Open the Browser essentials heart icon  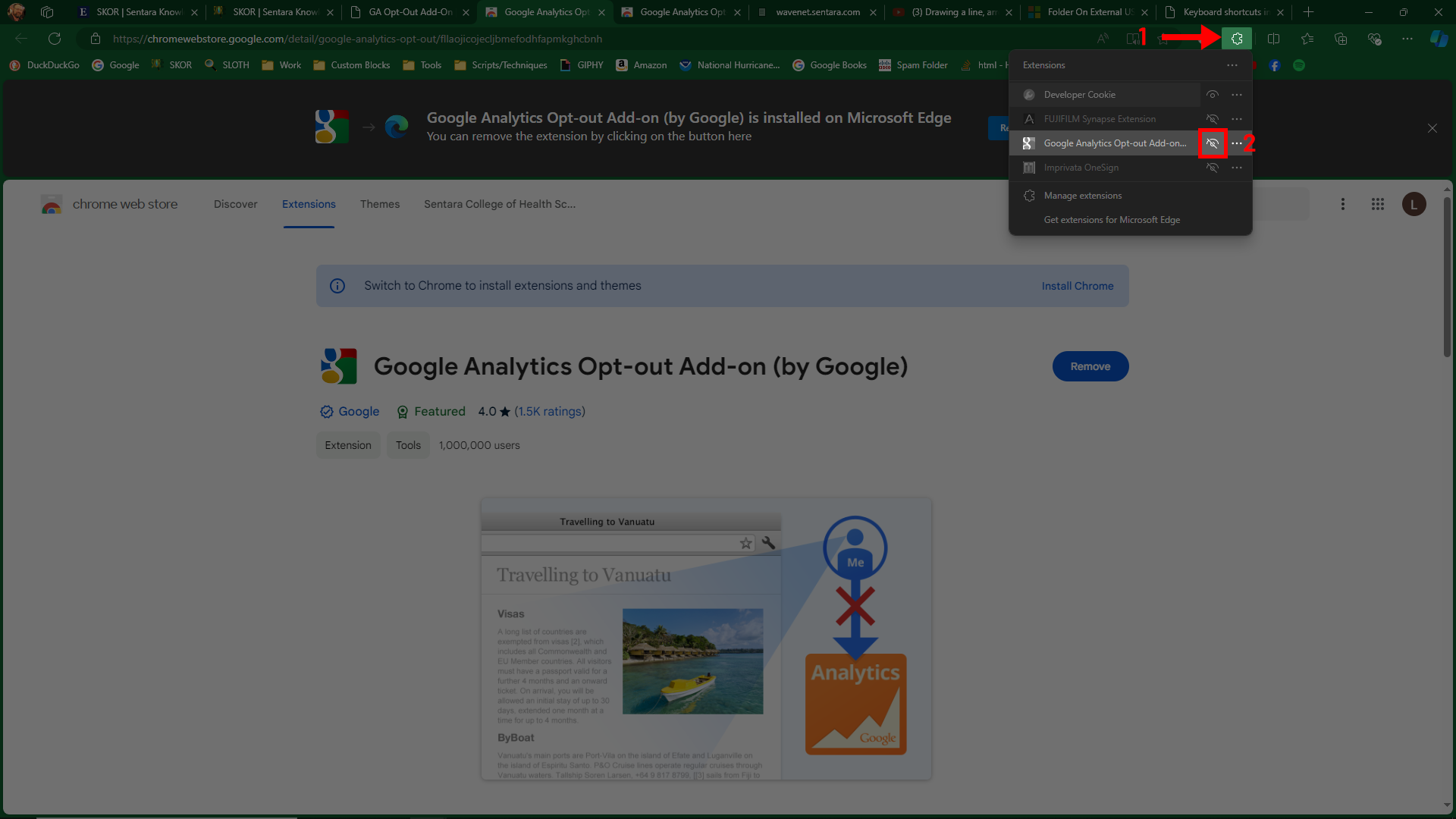click(x=1374, y=39)
